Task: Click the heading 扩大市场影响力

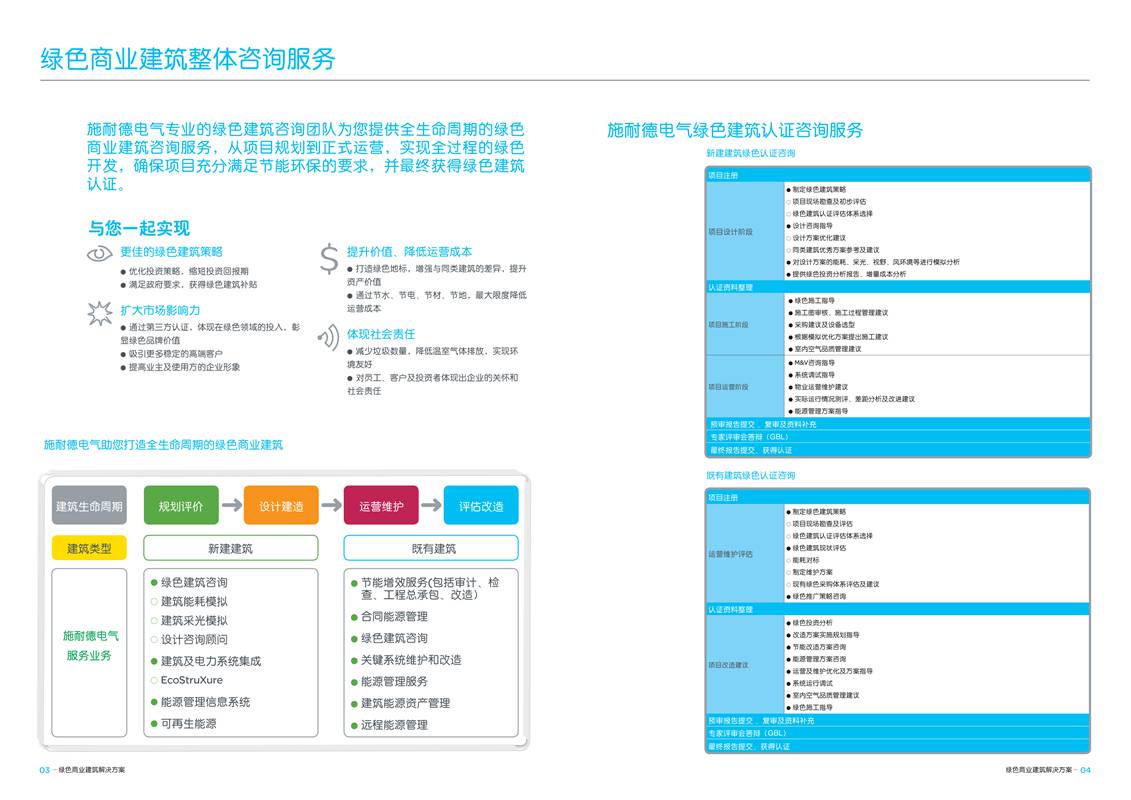Action: click(x=160, y=310)
